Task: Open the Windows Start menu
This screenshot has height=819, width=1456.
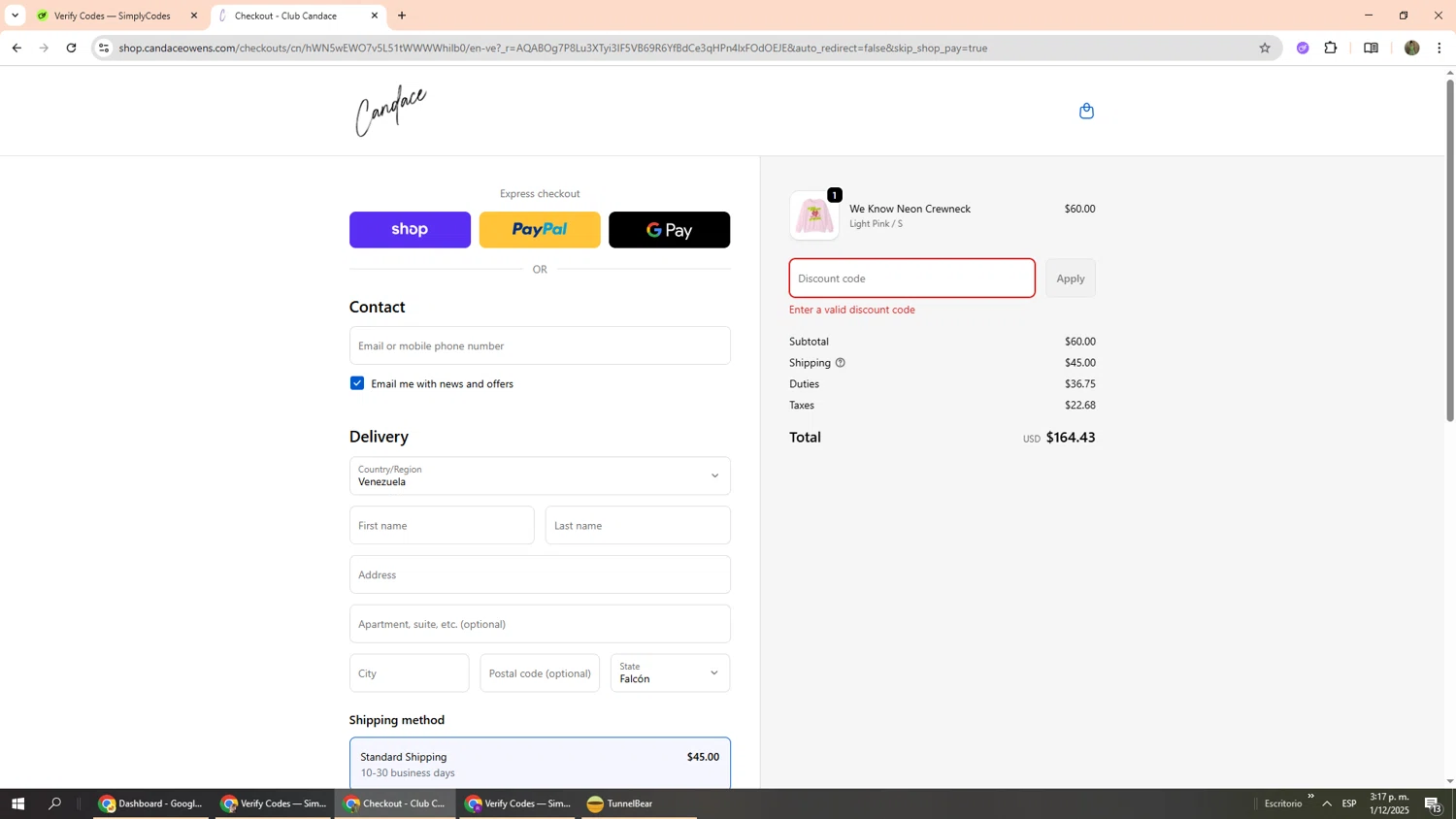Action: click(17, 803)
